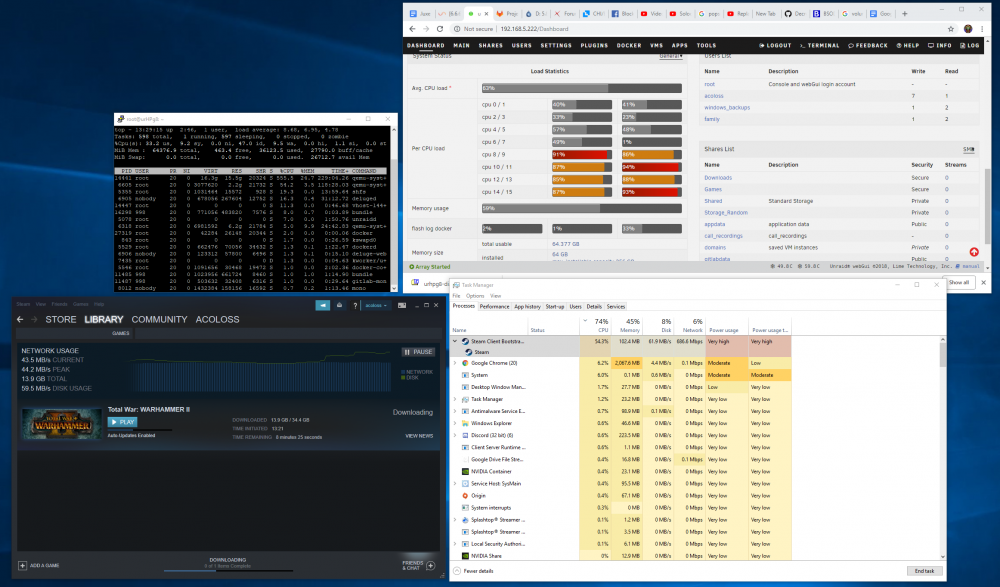Open the General dropdown under System Status
The image size is (1000, 587).
pyautogui.click(x=670, y=56)
